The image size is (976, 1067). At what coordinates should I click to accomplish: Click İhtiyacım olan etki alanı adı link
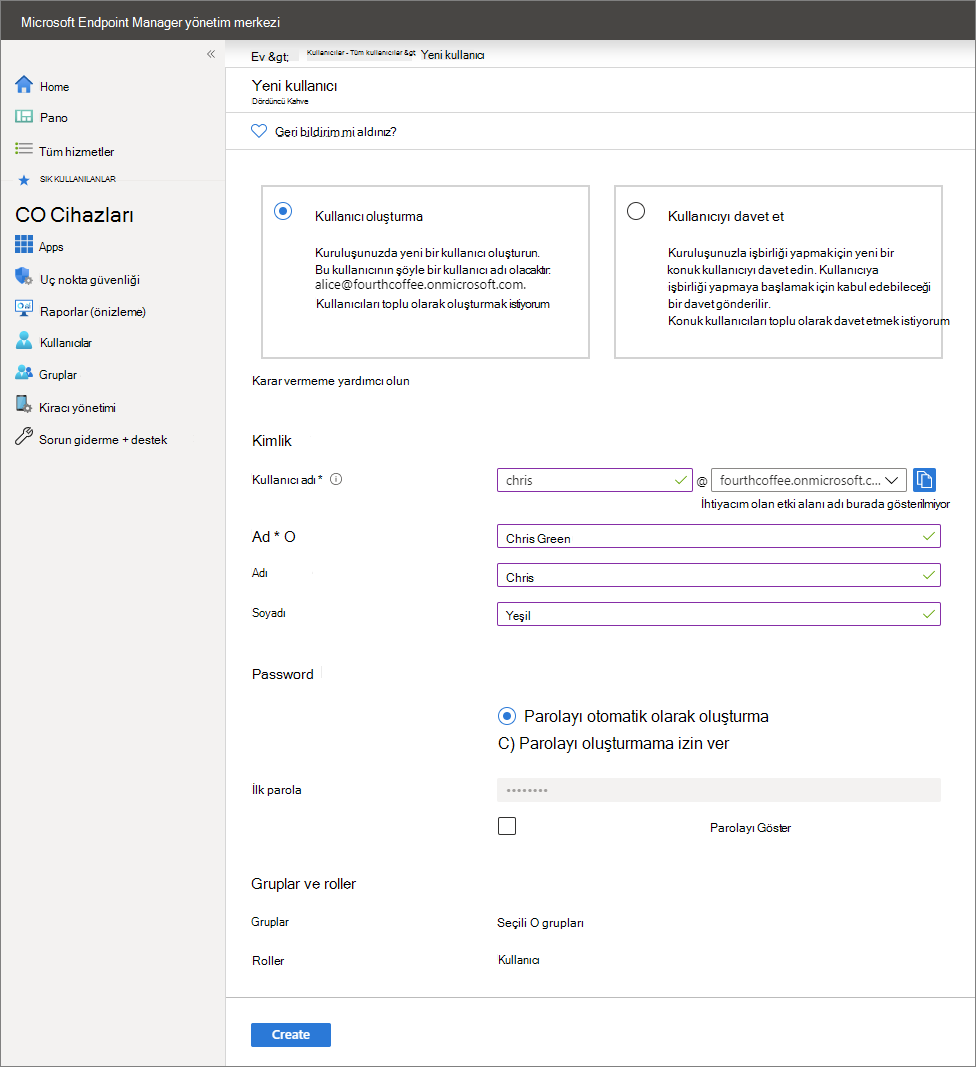(826, 504)
